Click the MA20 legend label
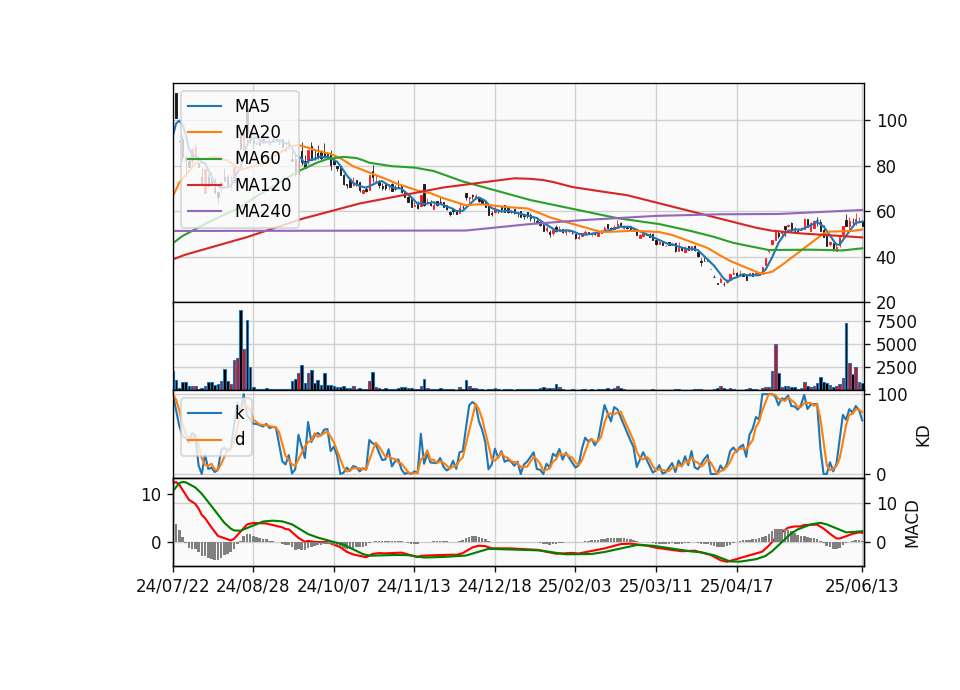This screenshot has width=960, height=690. coord(257,132)
